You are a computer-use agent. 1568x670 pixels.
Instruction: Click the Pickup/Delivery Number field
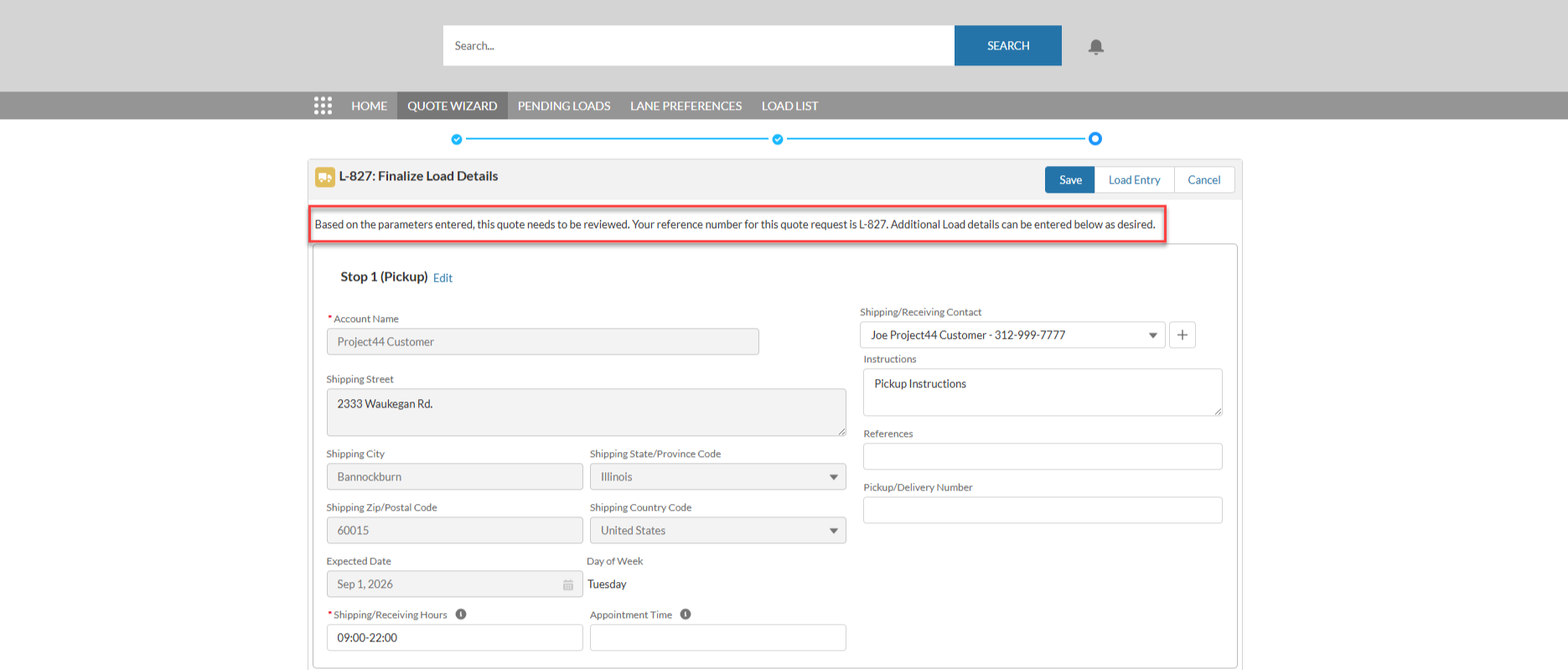click(x=1043, y=510)
